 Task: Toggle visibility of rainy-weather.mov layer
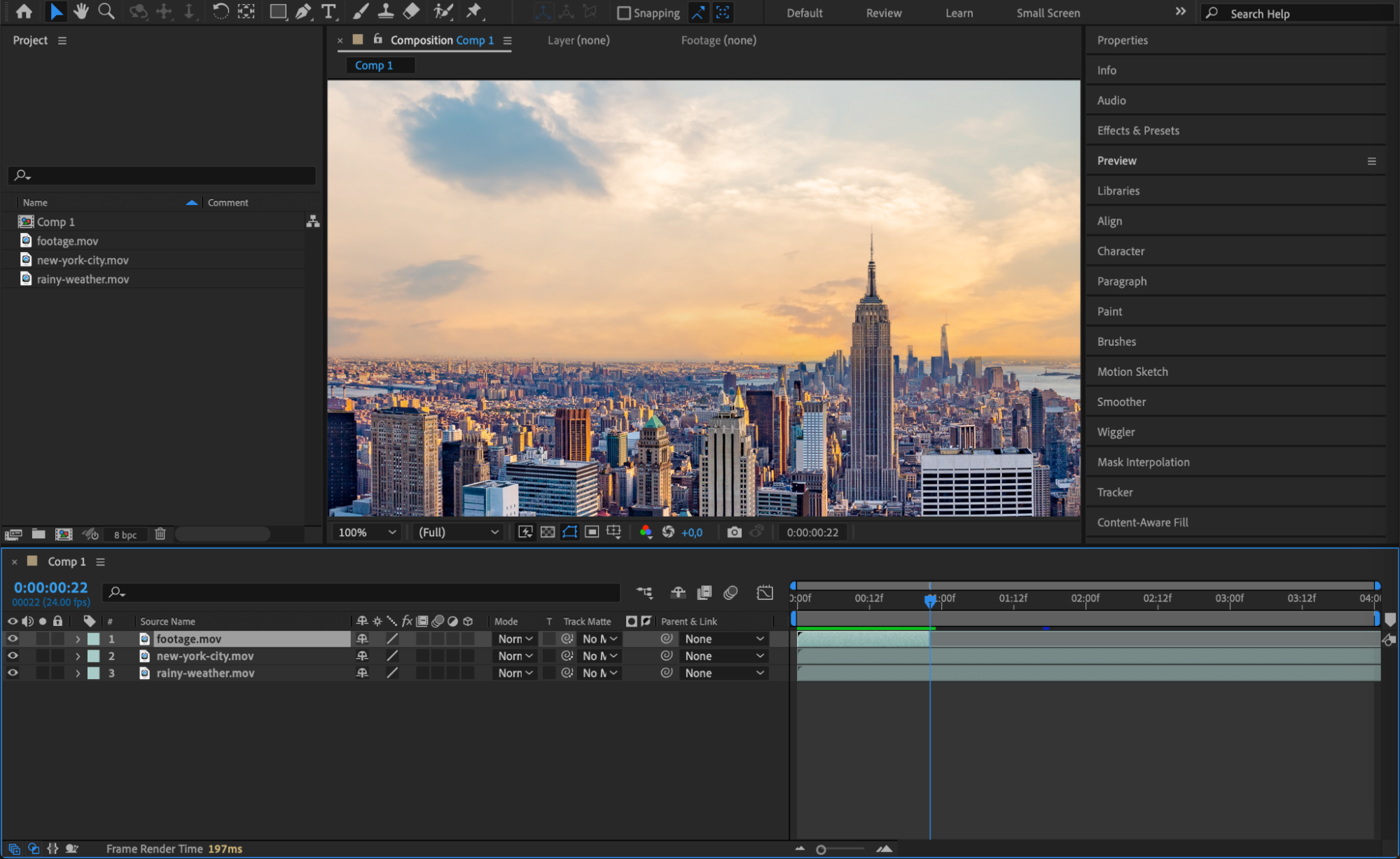[x=13, y=673]
